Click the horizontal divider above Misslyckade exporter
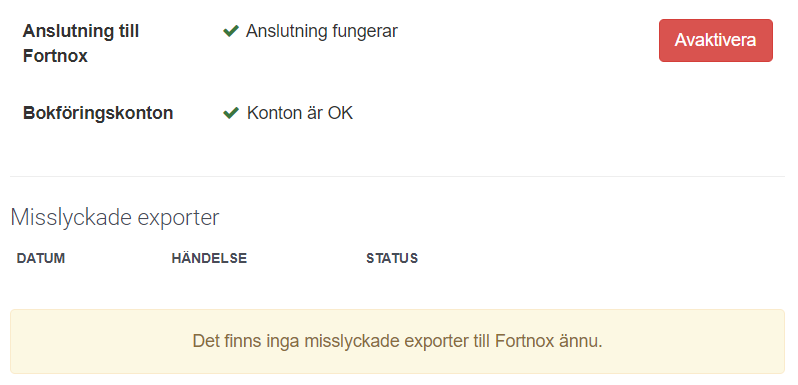798x385 pixels. [x=397, y=176]
